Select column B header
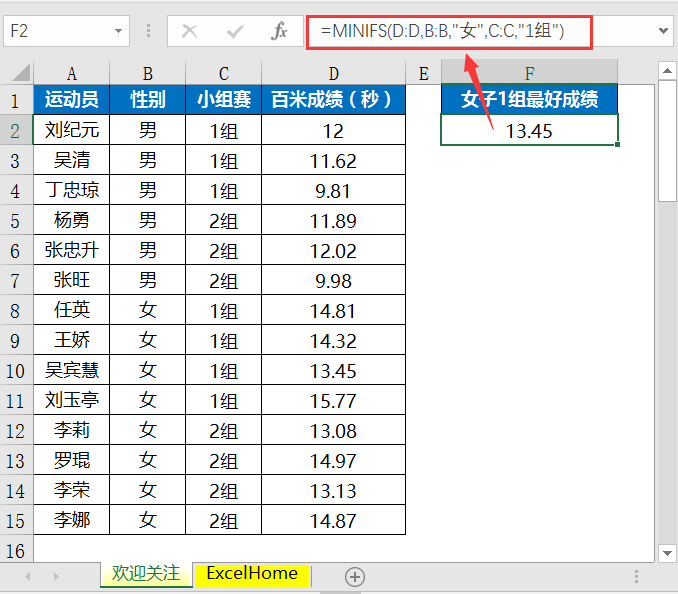The image size is (678, 594). pos(147,73)
